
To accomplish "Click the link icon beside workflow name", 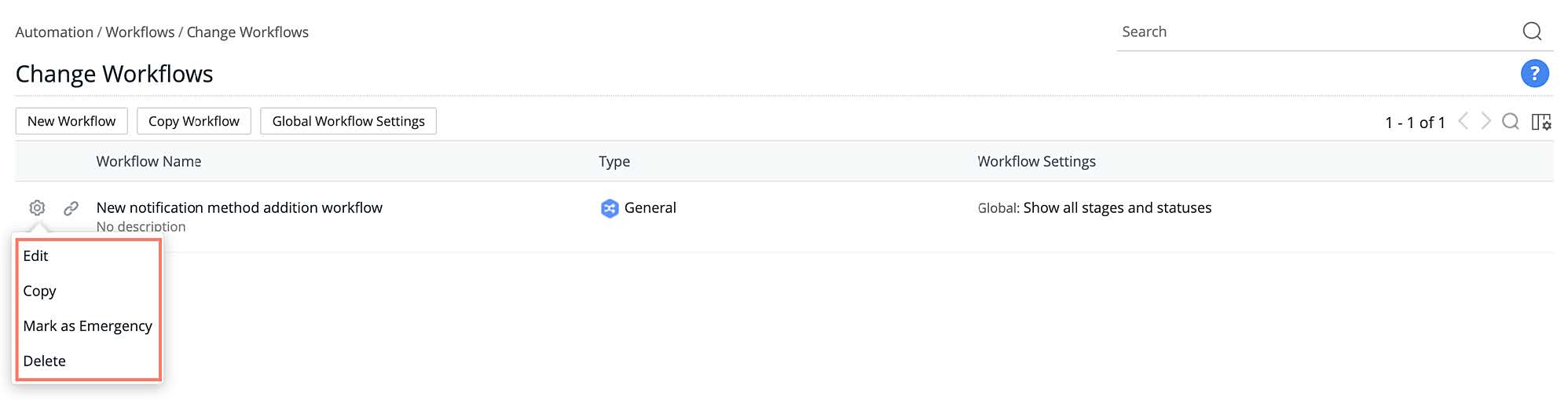I will click(x=71, y=207).
